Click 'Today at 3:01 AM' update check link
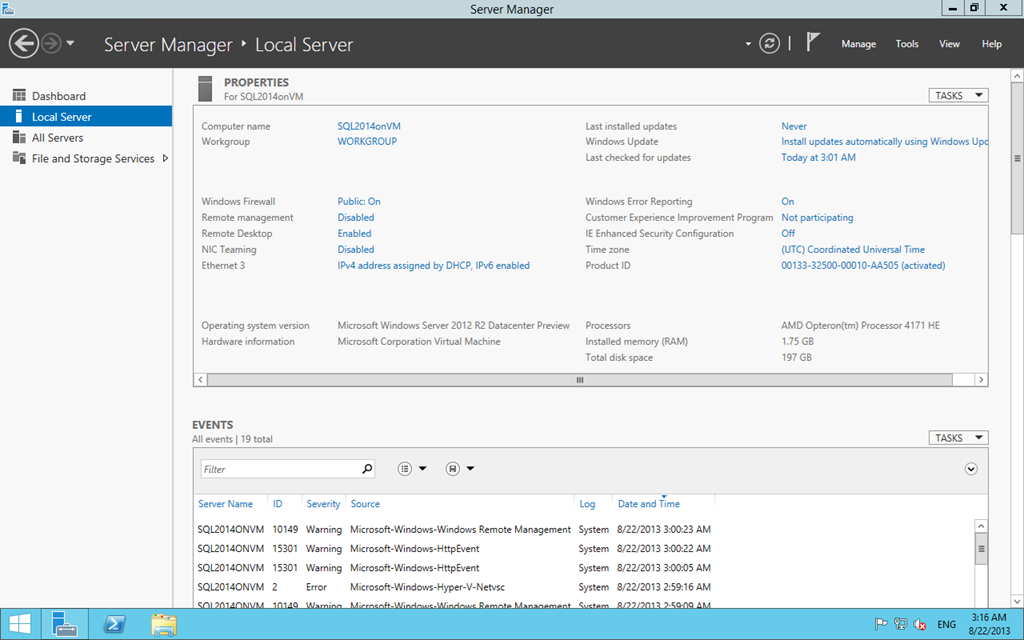Image resolution: width=1024 pixels, height=640 pixels. point(818,157)
